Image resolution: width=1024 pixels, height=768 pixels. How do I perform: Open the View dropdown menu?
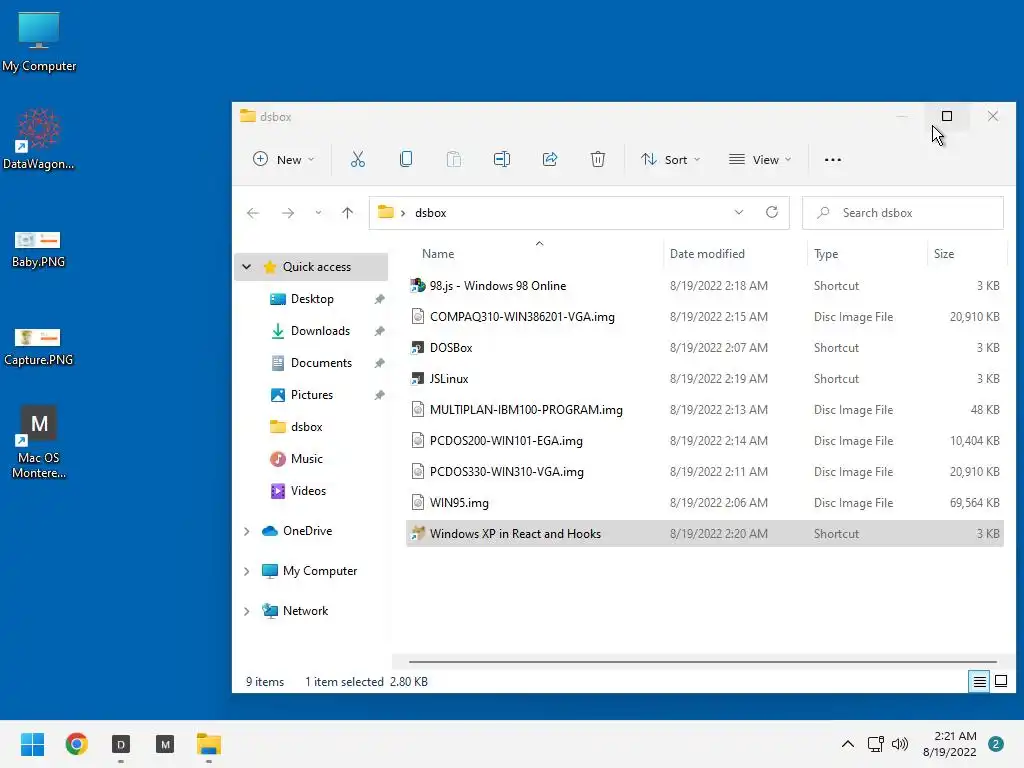[760, 159]
